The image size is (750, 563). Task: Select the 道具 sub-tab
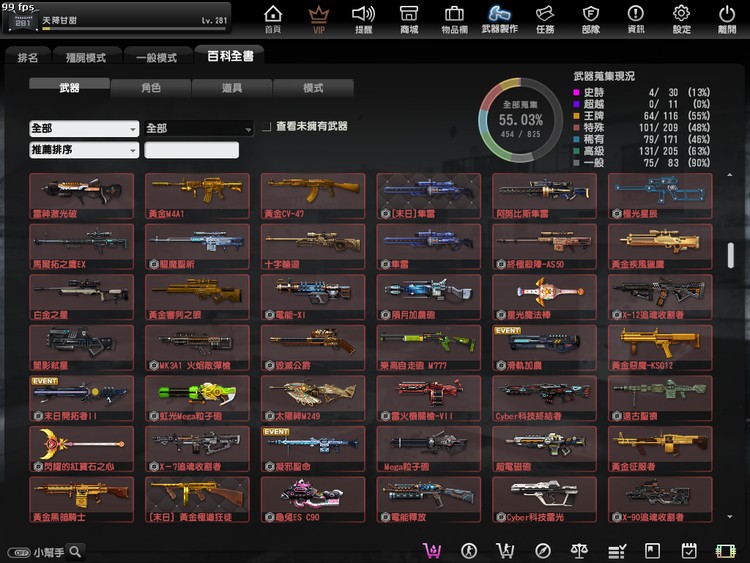[x=232, y=88]
